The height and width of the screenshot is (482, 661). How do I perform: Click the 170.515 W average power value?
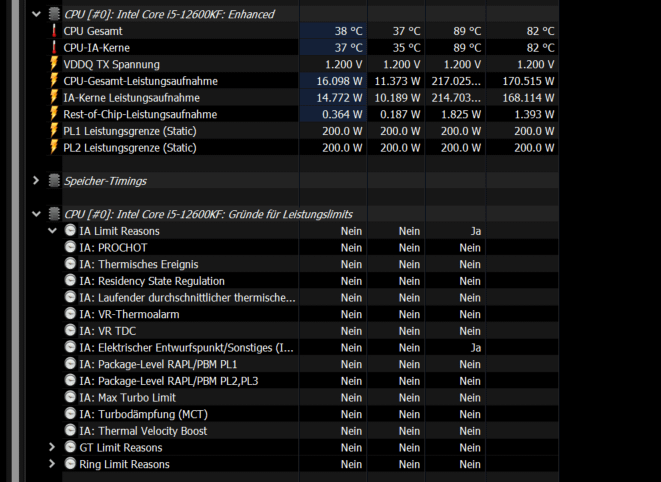pyautogui.click(x=528, y=81)
